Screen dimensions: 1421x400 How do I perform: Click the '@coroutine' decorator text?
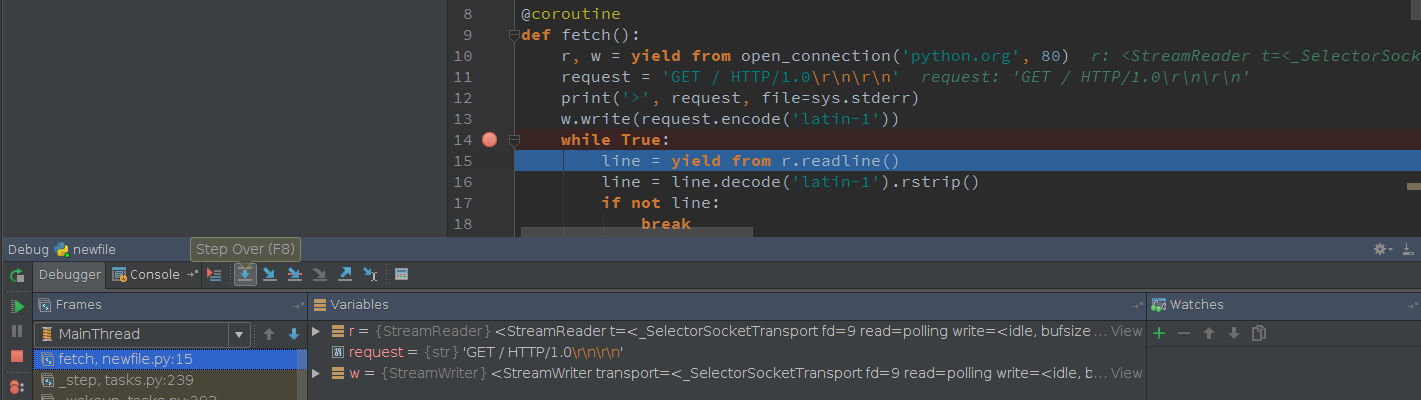pos(570,14)
